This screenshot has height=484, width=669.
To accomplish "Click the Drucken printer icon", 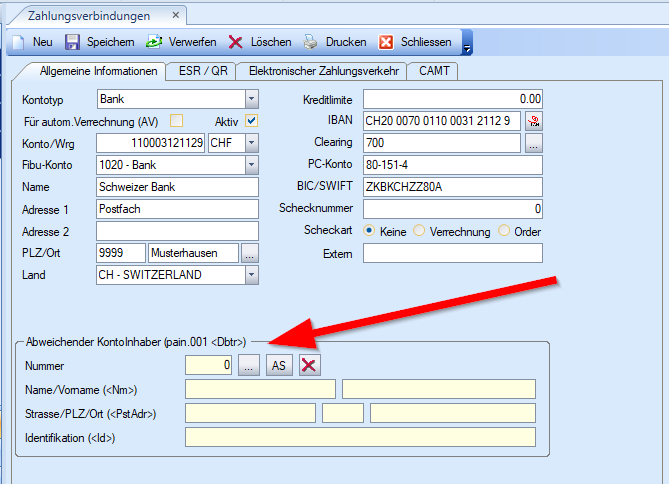I will click(x=311, y=42).
